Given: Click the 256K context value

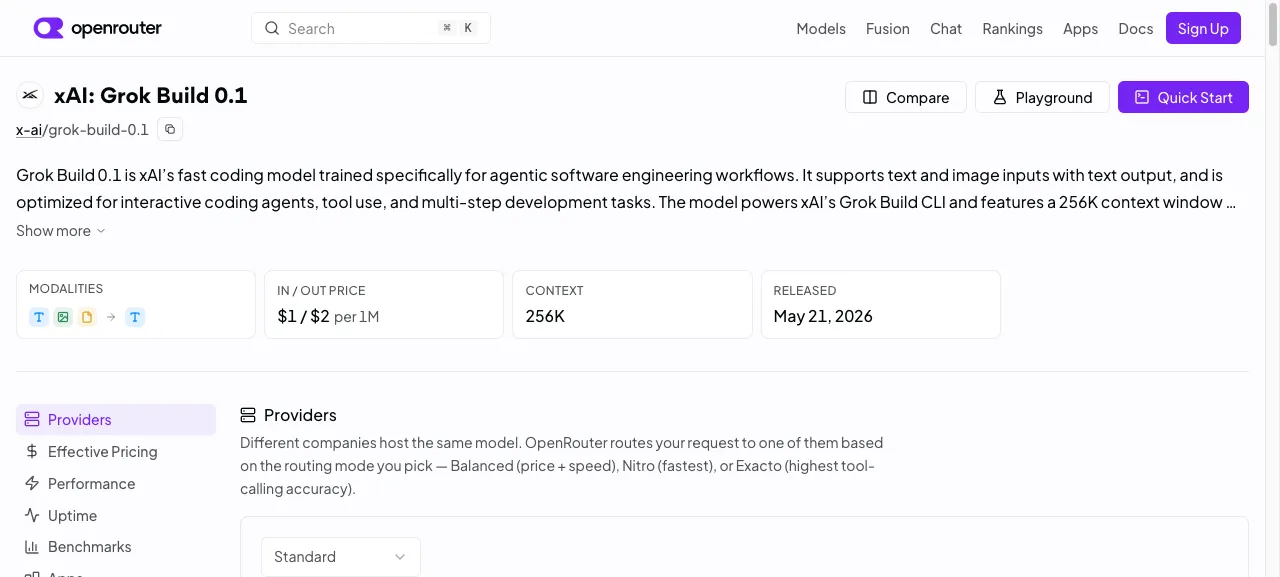Looking at the screenshot, I should [x=545, y=316].
